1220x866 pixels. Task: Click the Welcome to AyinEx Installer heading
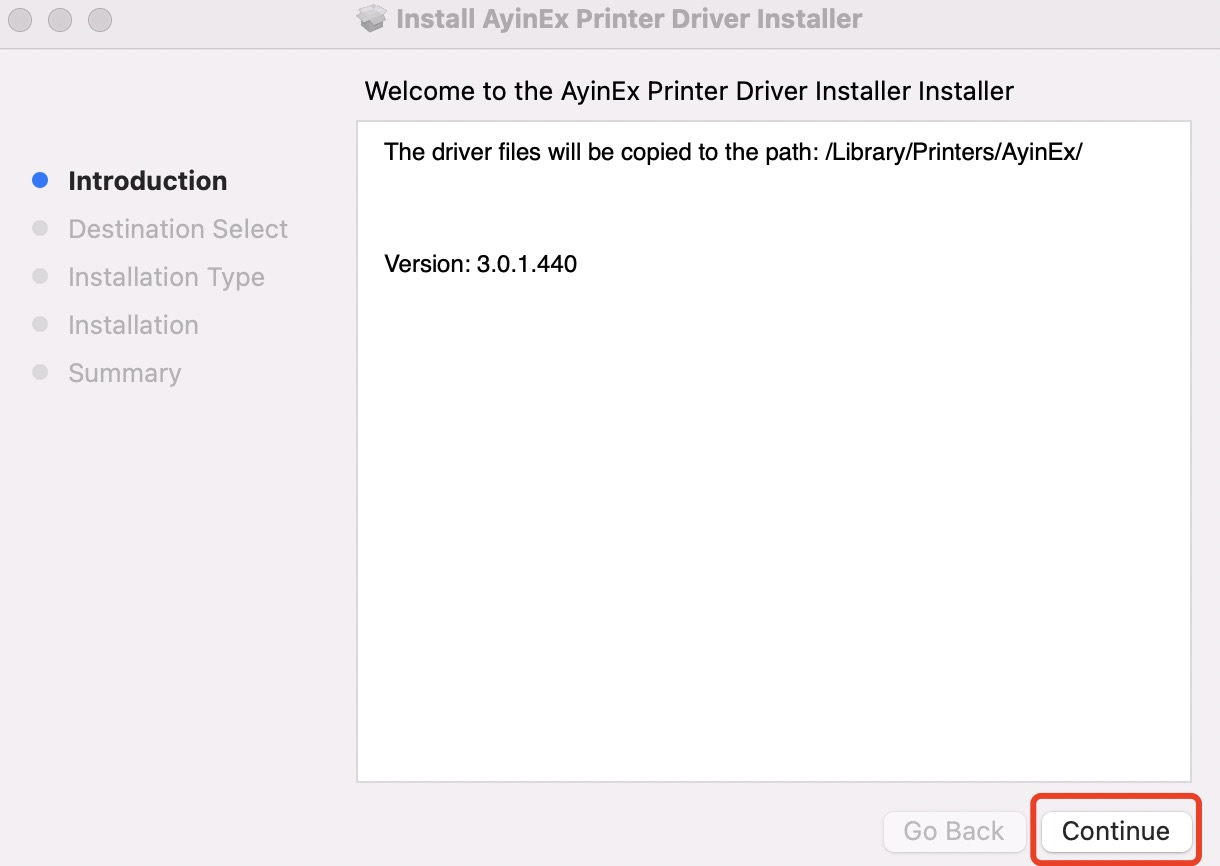[x=689, y=92]
